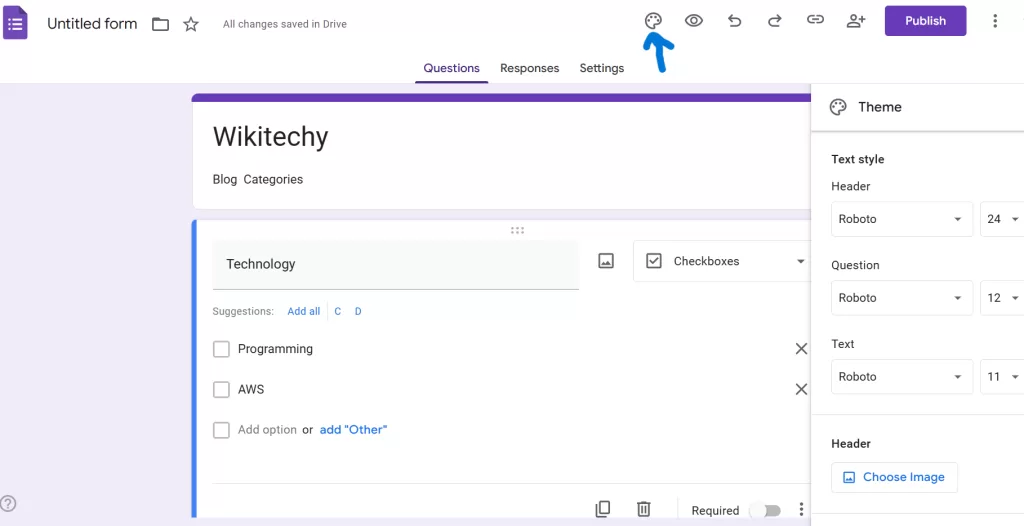The height and width of the screenshot is (526, 1024).
Task: Open the Question font size 12 dropdown
Action: tap(1002, 298)
